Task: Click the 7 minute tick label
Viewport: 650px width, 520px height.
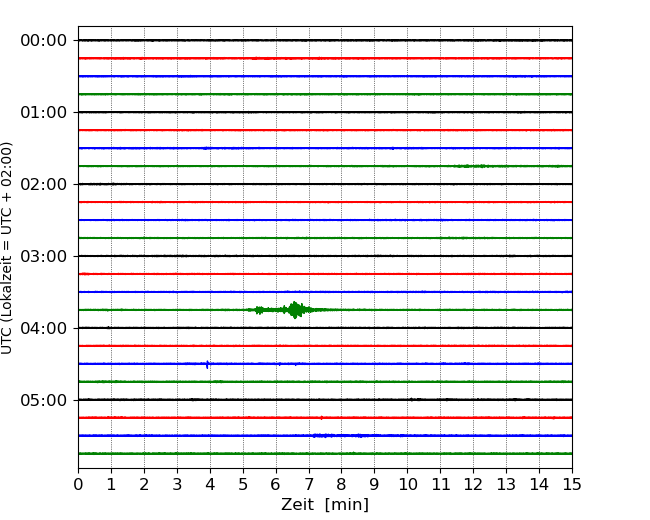Action: (x=309, y=484)
